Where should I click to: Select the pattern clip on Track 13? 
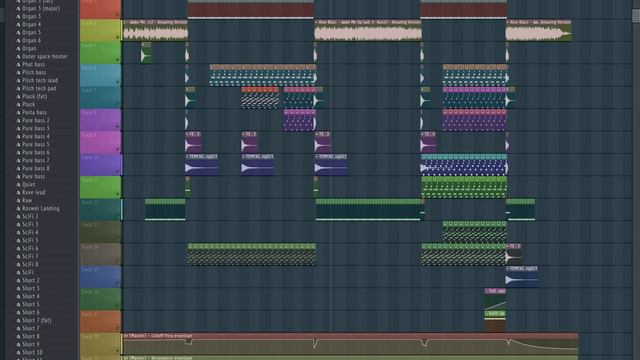point(475,232)
